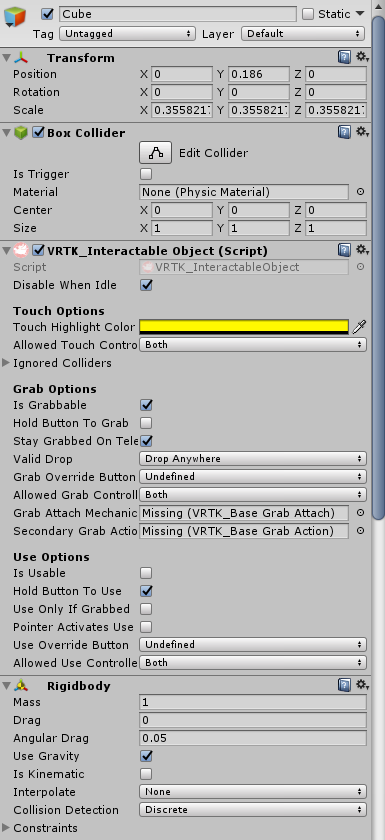Viewport: 385px width, 840px height.
Task: Click the Cube GameObject icon
Action: pyautogui.click(x=14, y=17)
